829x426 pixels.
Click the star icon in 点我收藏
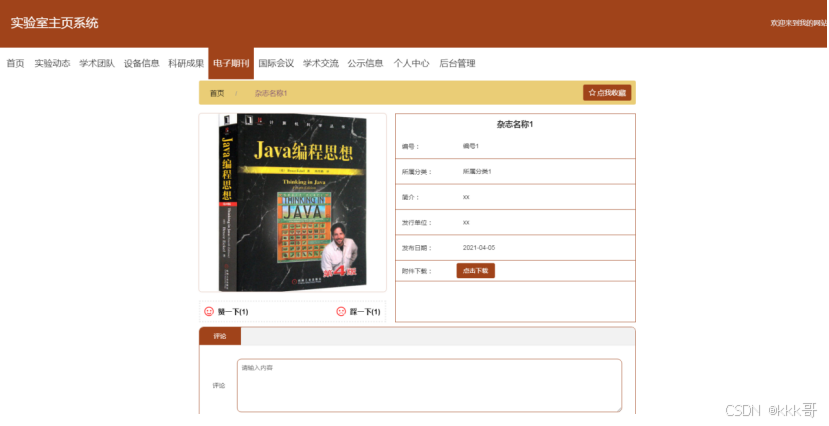pyautogui.click(x=592, y=92)
